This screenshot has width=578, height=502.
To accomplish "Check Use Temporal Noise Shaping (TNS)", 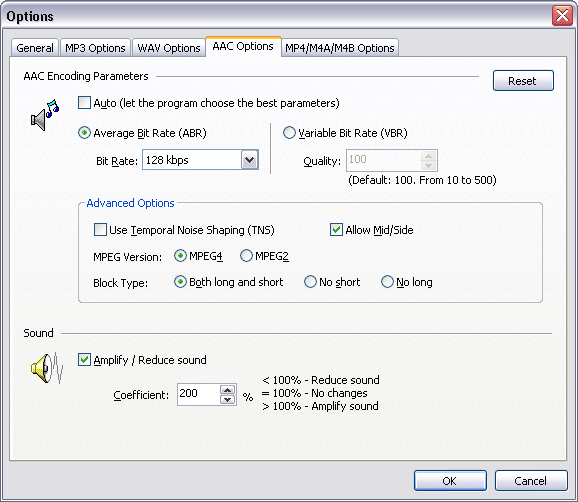I will click(x=100, y=230).
